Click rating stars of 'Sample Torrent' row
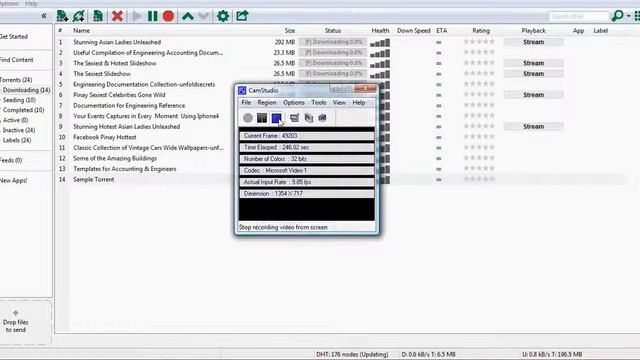The height and width of the screenshot is (360, 640). click(479, 179)
